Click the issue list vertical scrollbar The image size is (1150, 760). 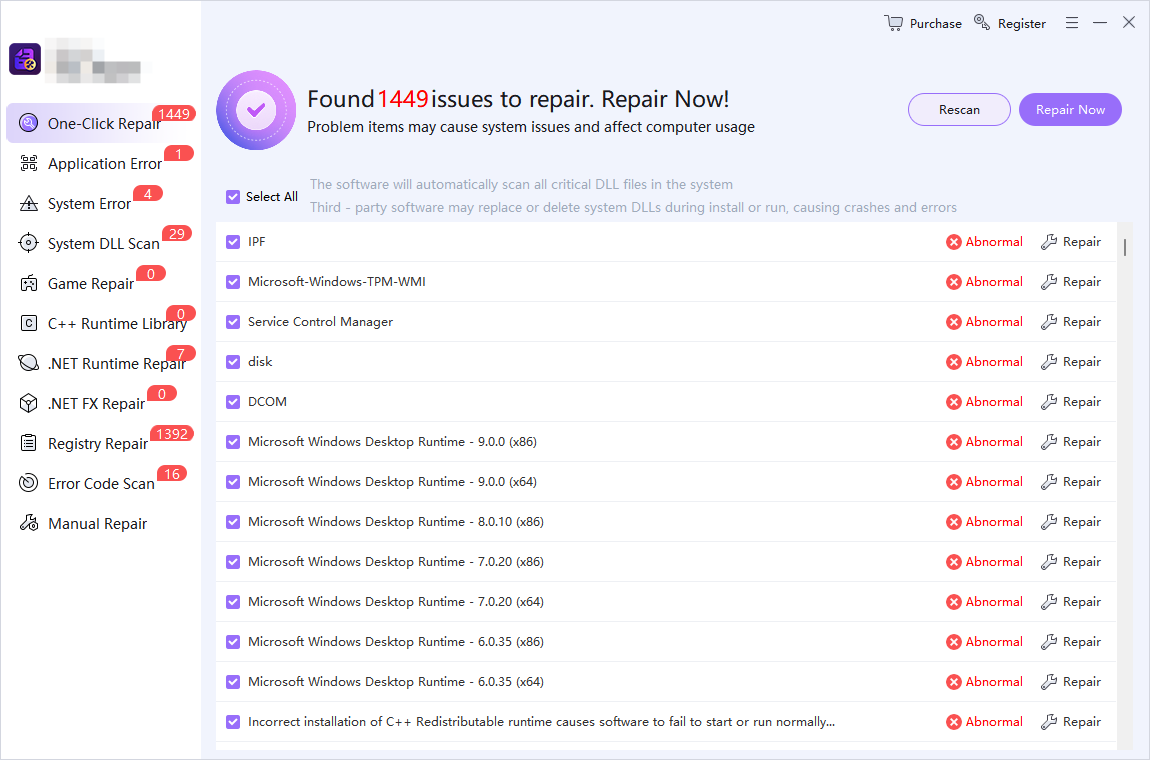pyautogui.click(x=1125, y=247)
